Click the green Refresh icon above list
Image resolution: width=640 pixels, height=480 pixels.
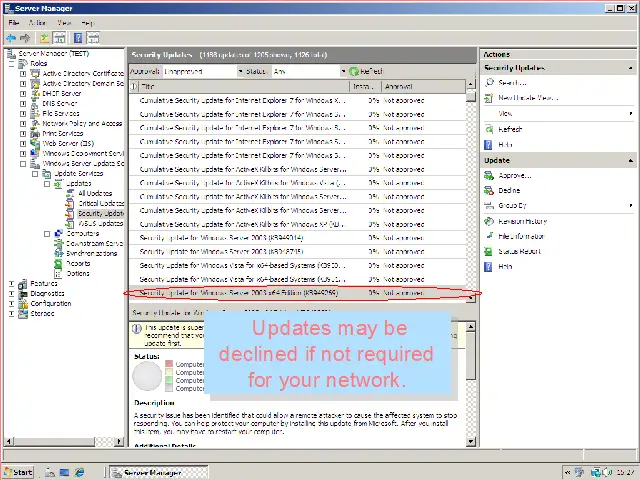(353, 71)
